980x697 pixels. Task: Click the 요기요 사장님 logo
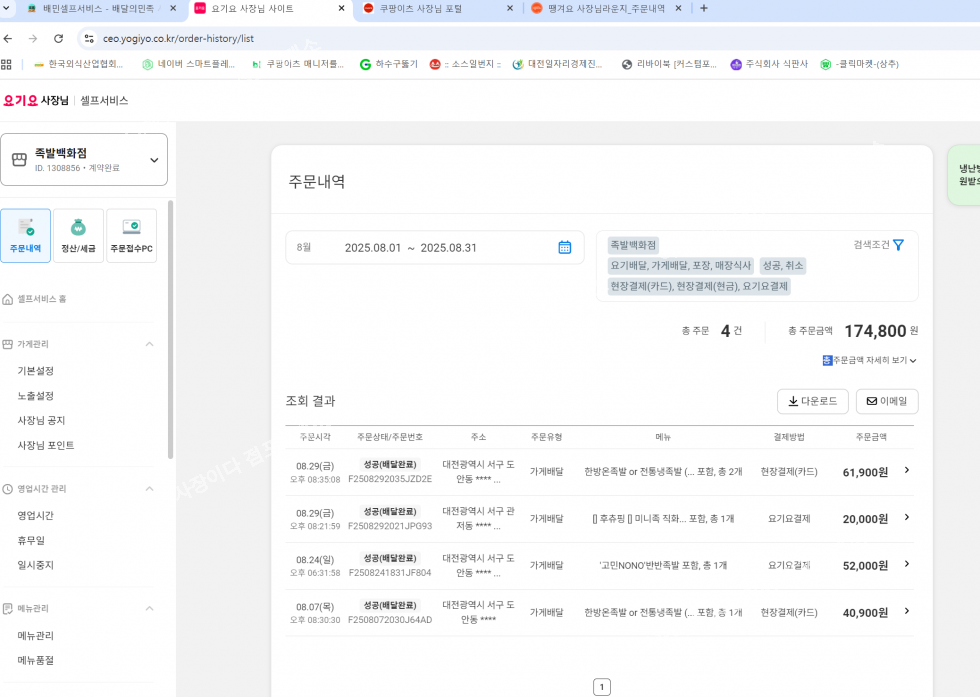[x=36, y=100]
